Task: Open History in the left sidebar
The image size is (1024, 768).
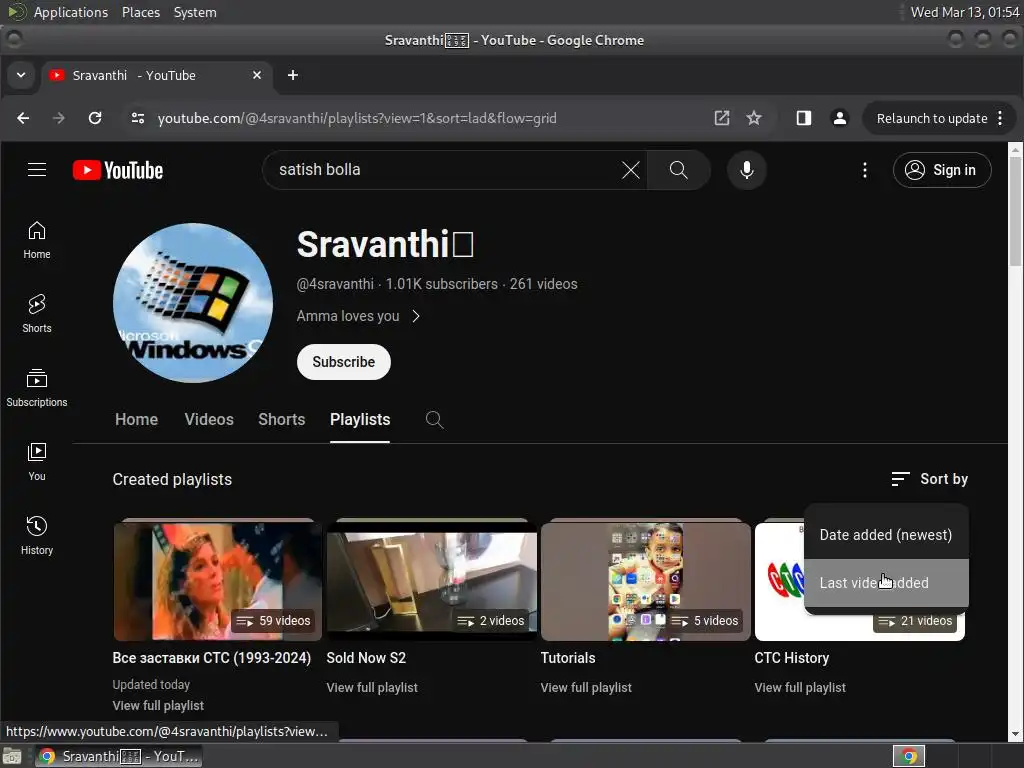Action: coord(37,536)
